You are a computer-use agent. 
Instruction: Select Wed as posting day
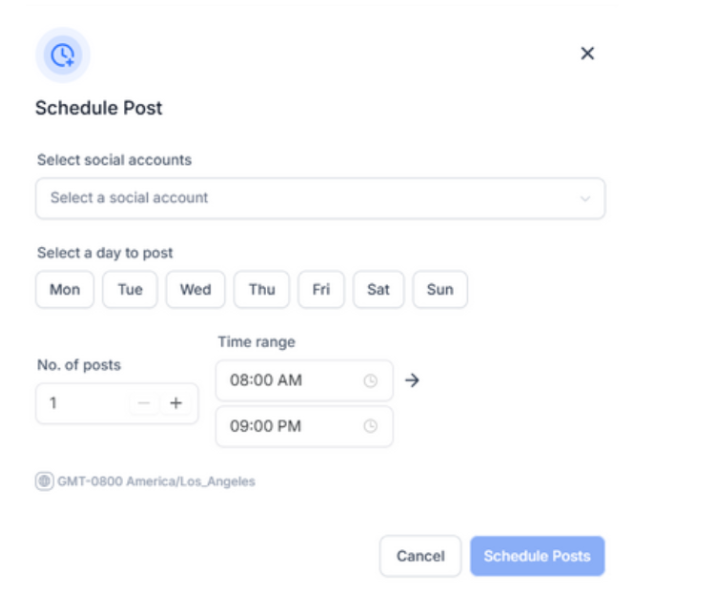pyautogui.click(x=195, y=290)
